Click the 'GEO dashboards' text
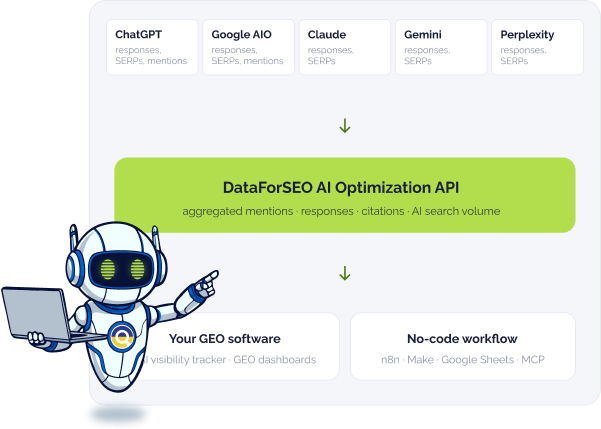The width and height of the screenshot is (601, 429). click(x=275, y=360)
